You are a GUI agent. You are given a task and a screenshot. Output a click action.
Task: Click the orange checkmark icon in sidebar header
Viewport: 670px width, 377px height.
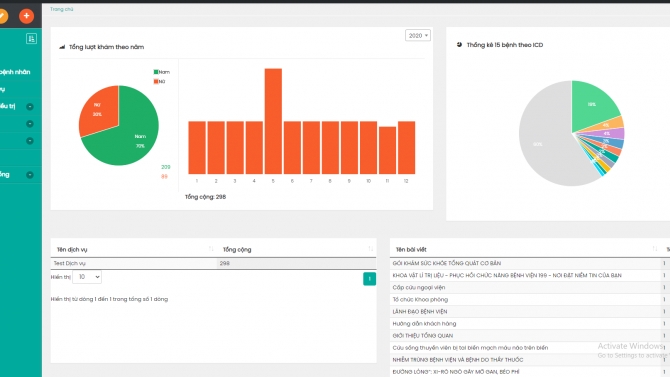[x=3, y=16]
